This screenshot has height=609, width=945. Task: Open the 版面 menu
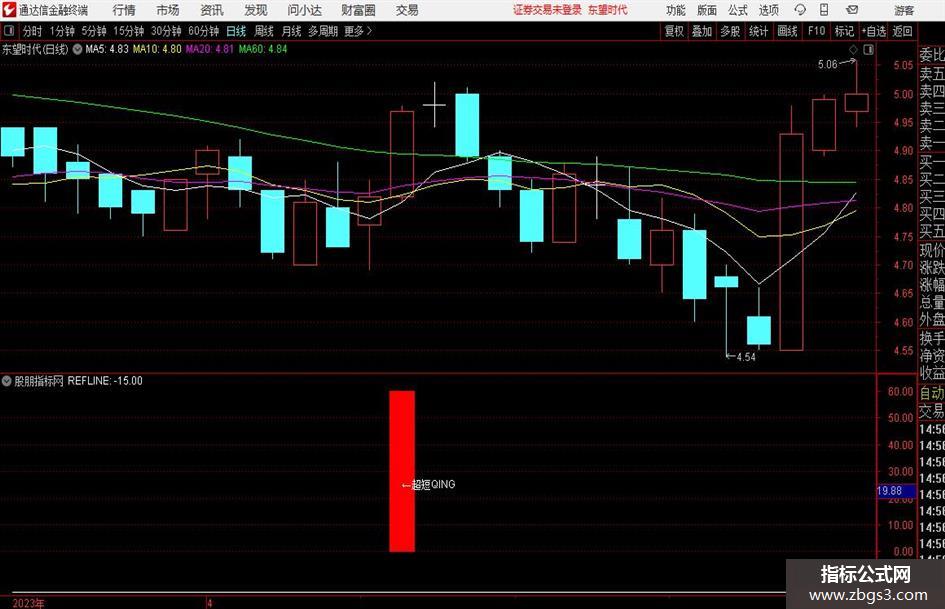706,10
